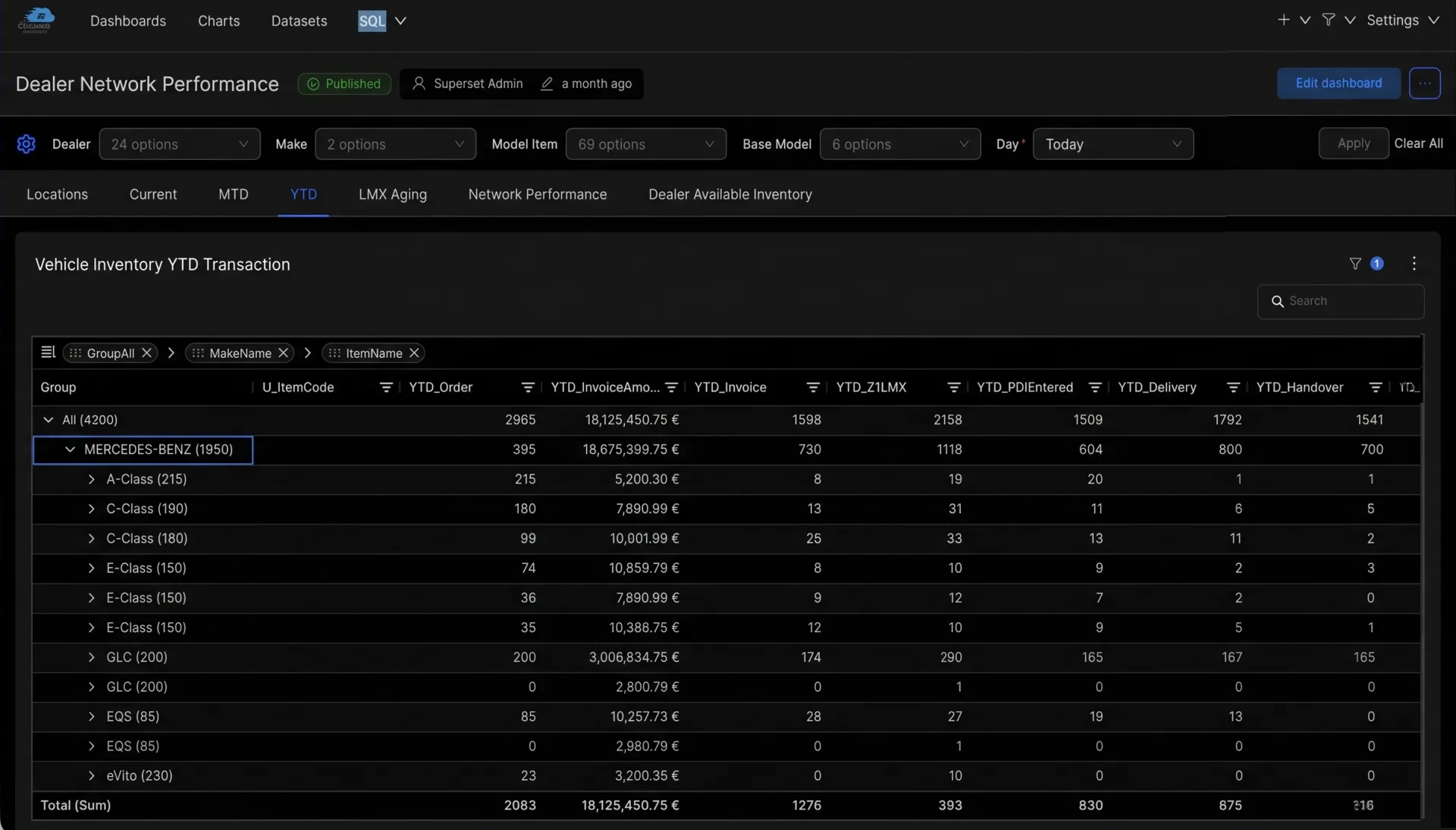Image resolution: width=1456 pixels, height=830 pixels.
Task: Click the 18,675,399.75 € invoice amount cell
Action: coord(631,449)
